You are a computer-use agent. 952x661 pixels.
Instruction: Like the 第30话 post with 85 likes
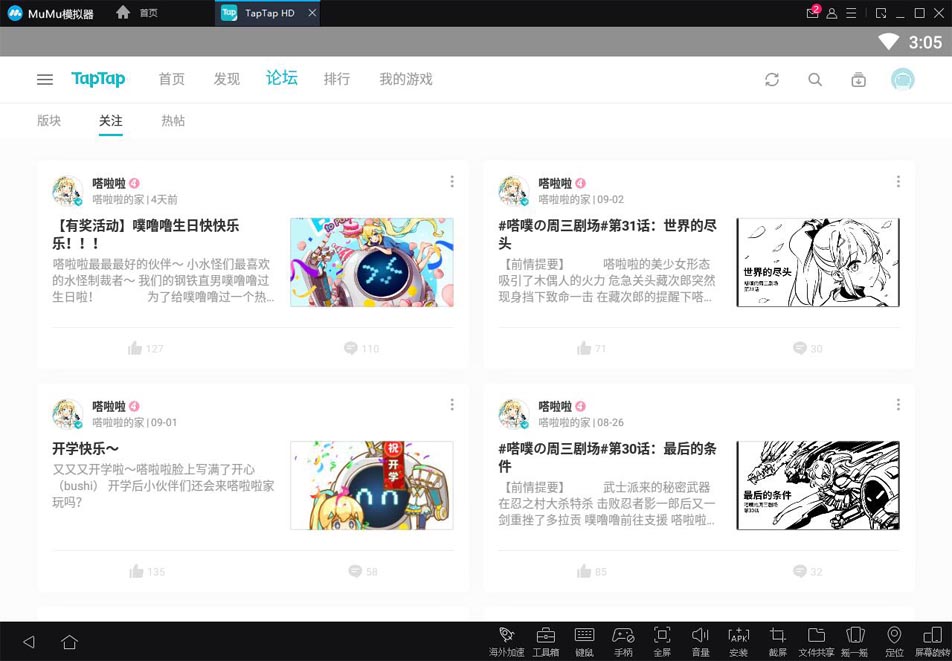[x=592, y=572]
